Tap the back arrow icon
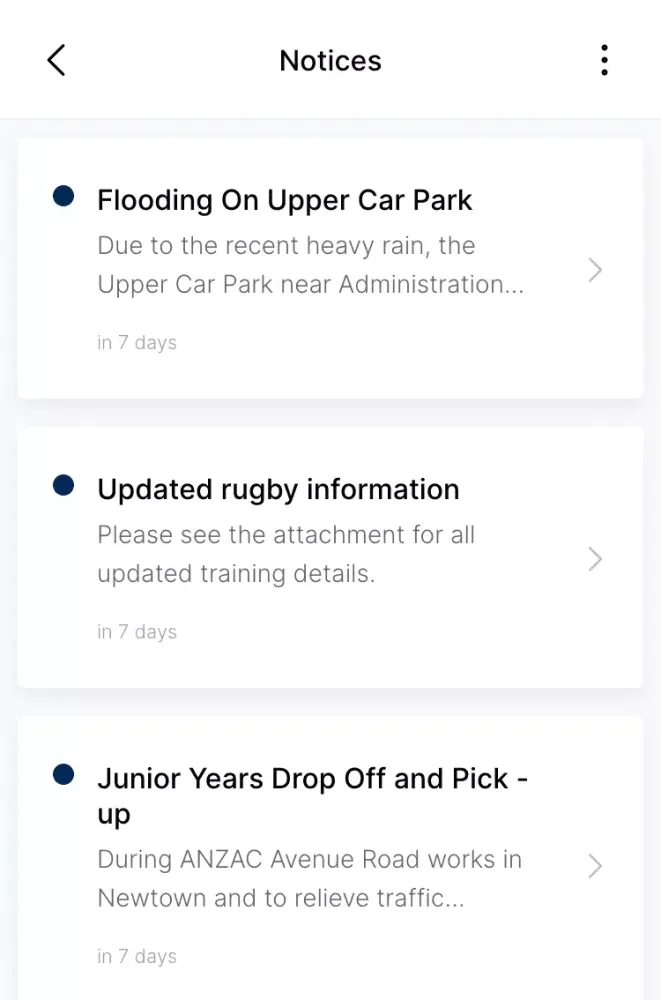661x1000 pixels. point(56,60)
